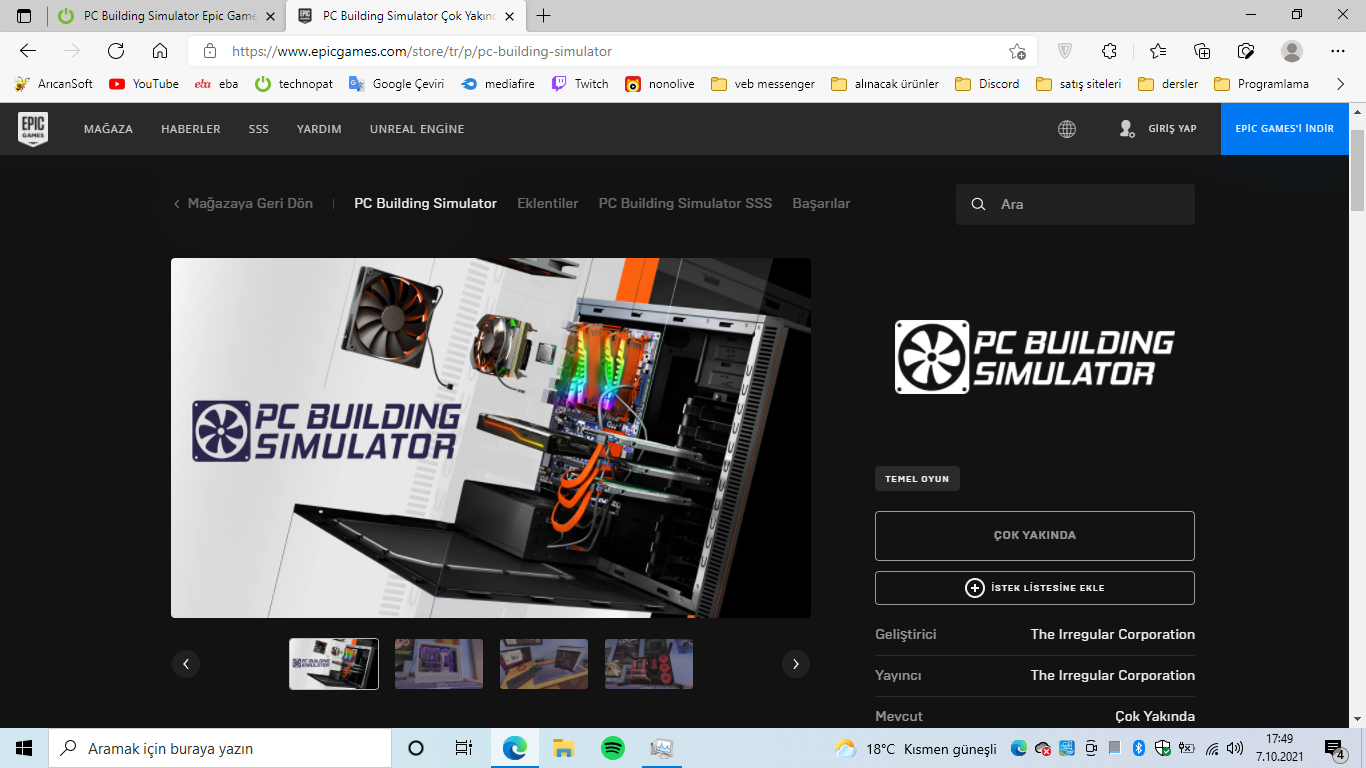Screen dimensions: 1366x768
Task: Open File Explorer from the taskbar
Action: [x=563, y=748]
